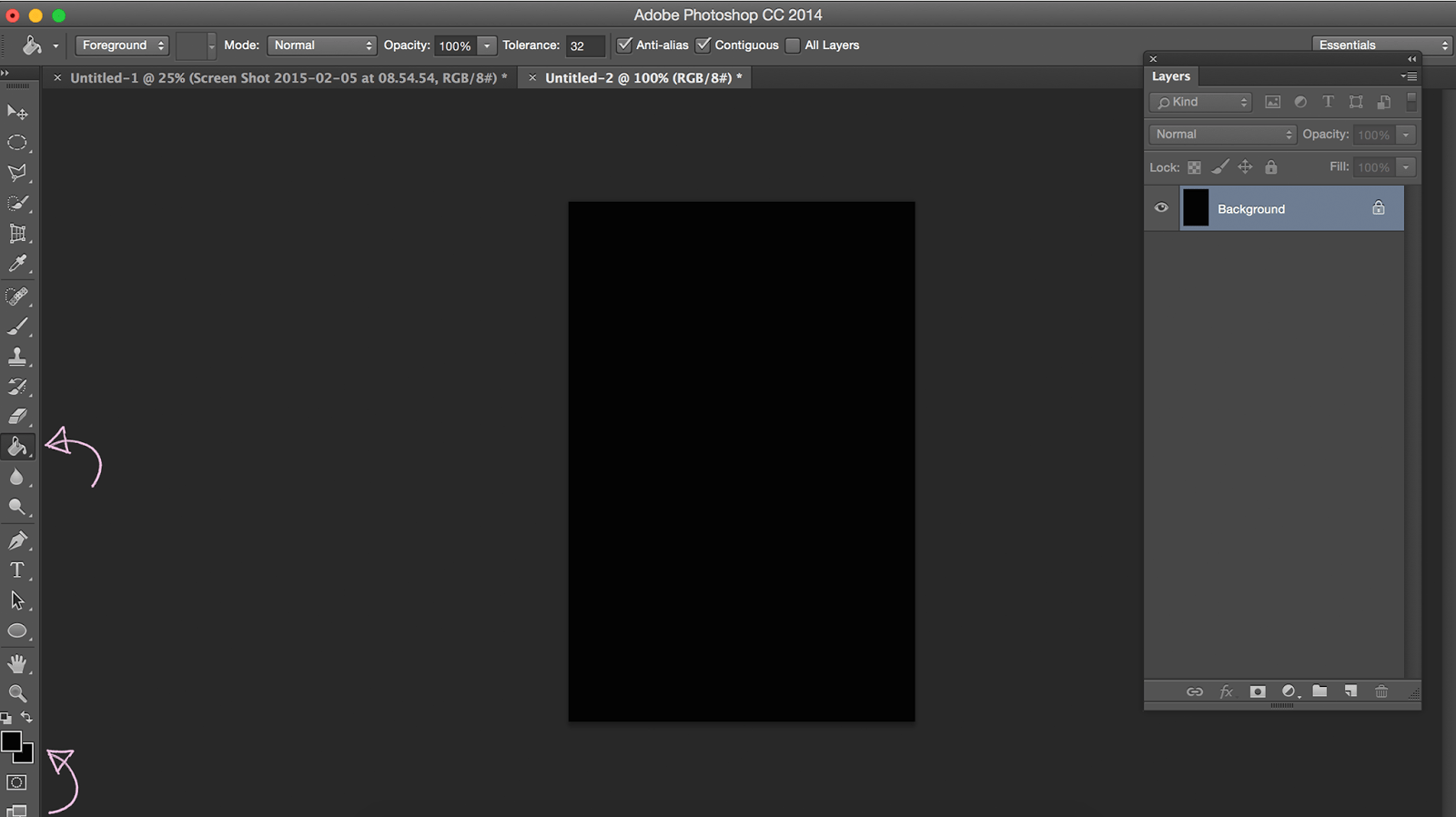Open the pattern picker dropdown

coord(211,45)
